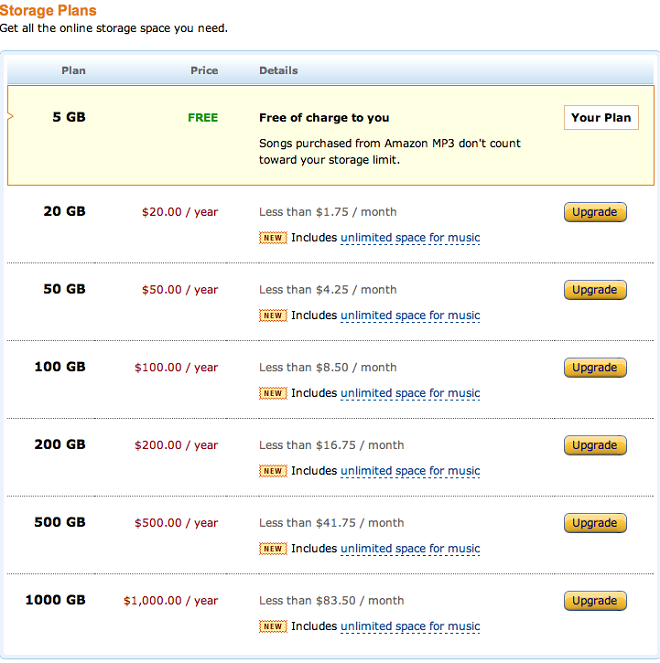The image size is (660, 663).
Task: Click the Storage Plans heading
Action: tap(48, 10)
